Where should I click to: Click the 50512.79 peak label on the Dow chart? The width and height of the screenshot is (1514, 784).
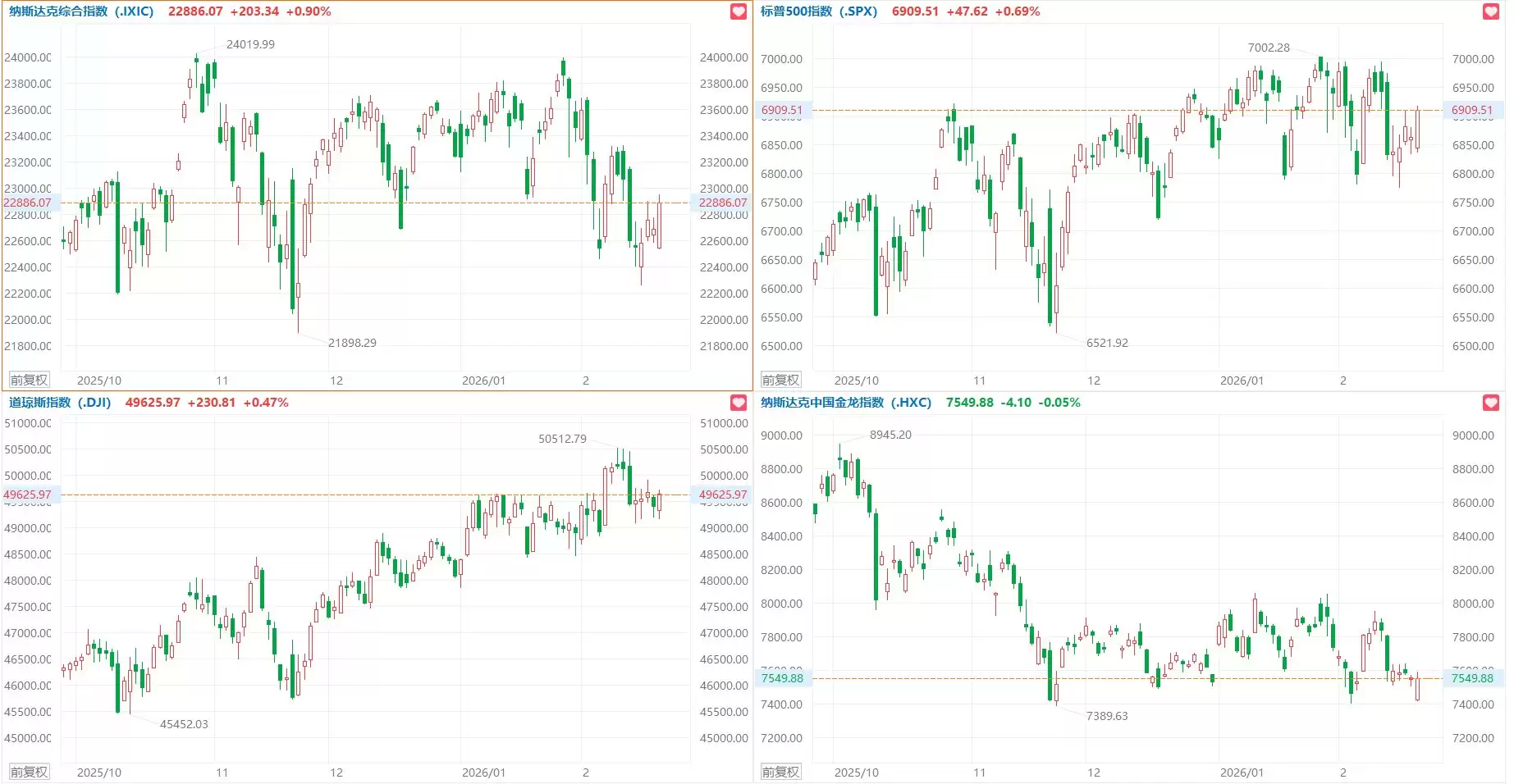[x=562, y=439]
